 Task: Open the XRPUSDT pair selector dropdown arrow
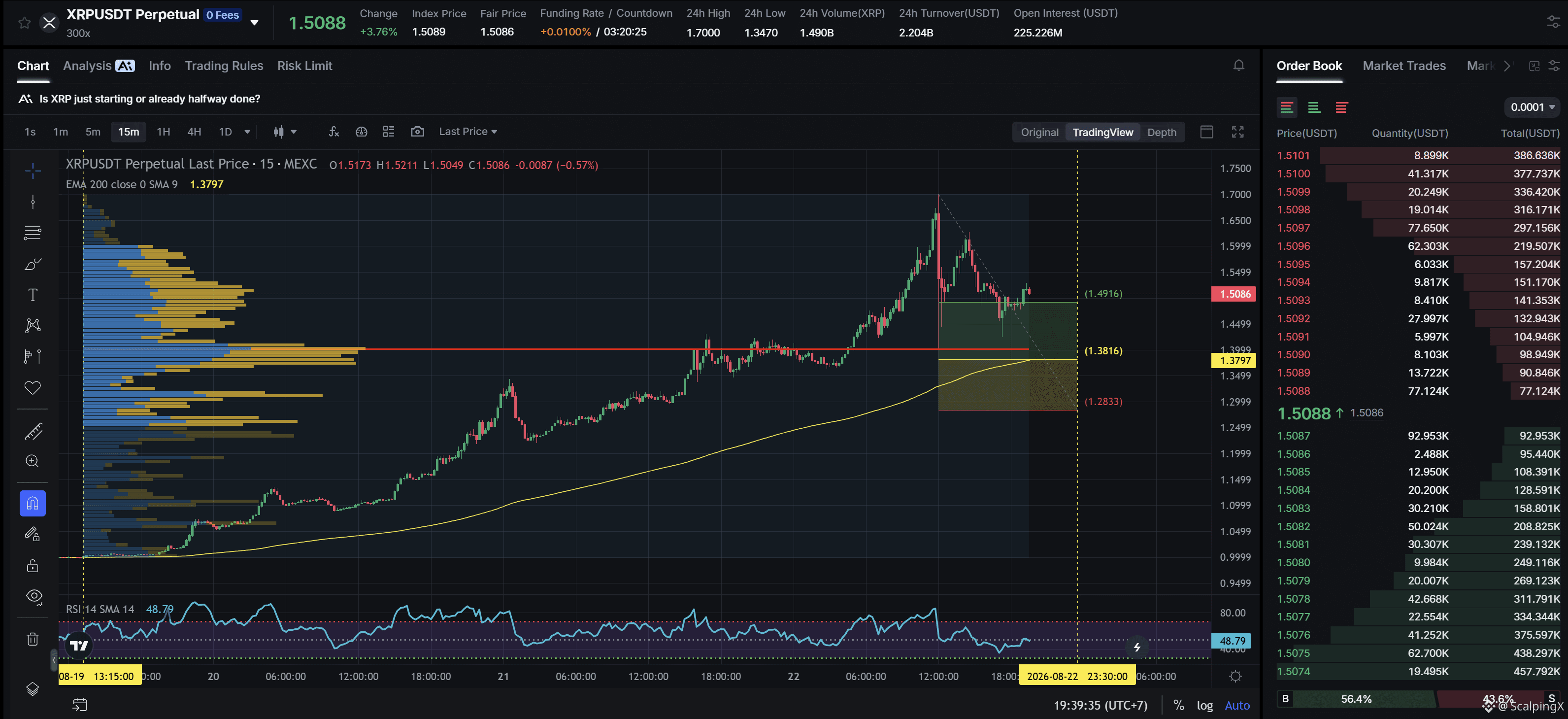254,23
